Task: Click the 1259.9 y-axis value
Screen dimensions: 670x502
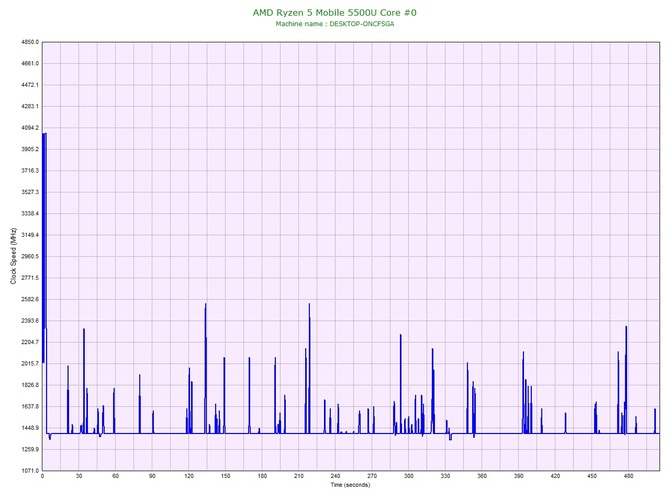Action: (x=29, y=449)
